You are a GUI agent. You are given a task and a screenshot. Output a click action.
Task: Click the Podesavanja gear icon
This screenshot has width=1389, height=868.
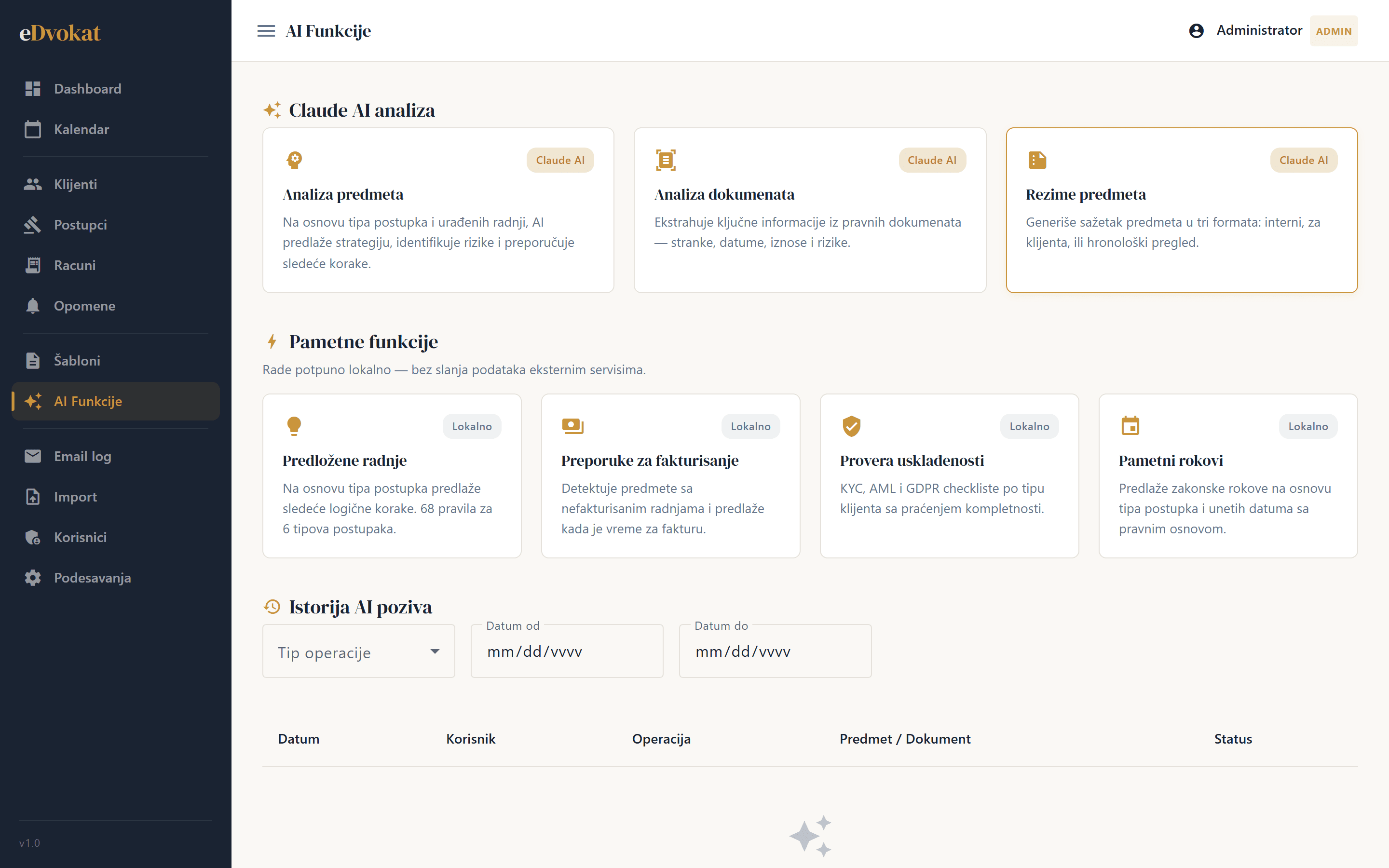pos(33,578)
